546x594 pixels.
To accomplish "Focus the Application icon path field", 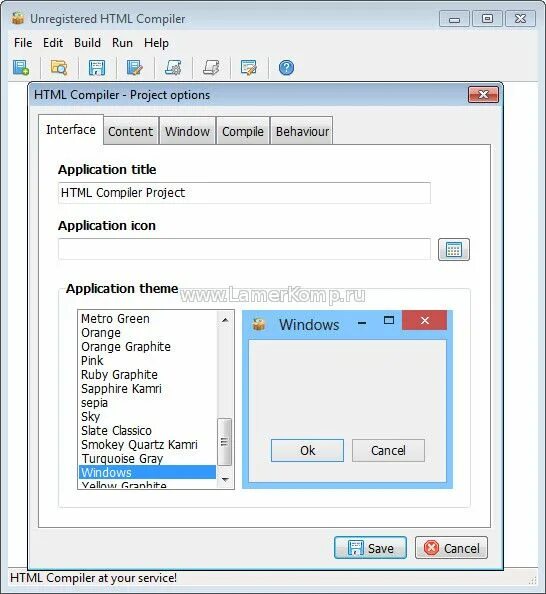I will coord(244,249).
